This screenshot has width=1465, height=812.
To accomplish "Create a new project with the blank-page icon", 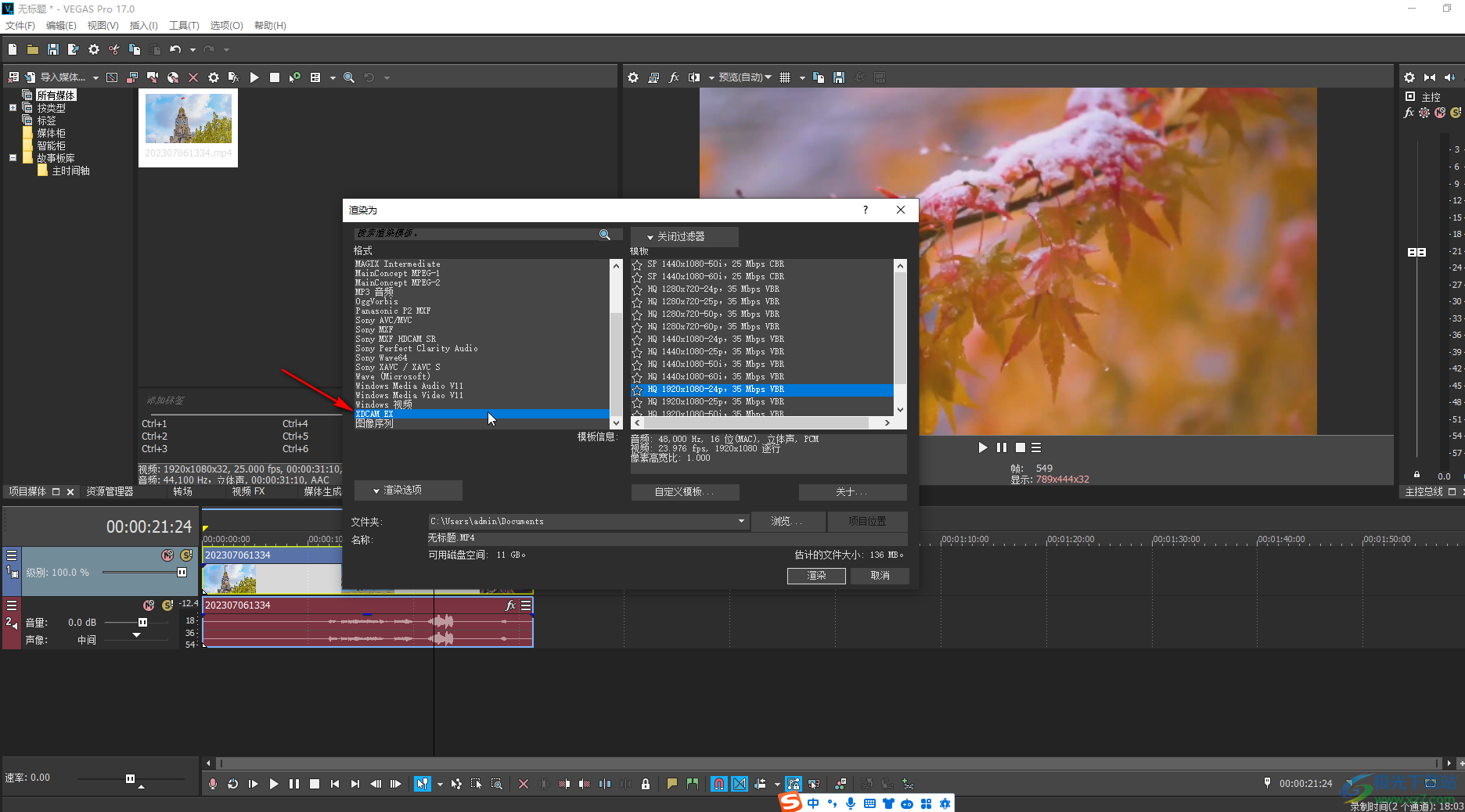I will click(x=13, y=49).
